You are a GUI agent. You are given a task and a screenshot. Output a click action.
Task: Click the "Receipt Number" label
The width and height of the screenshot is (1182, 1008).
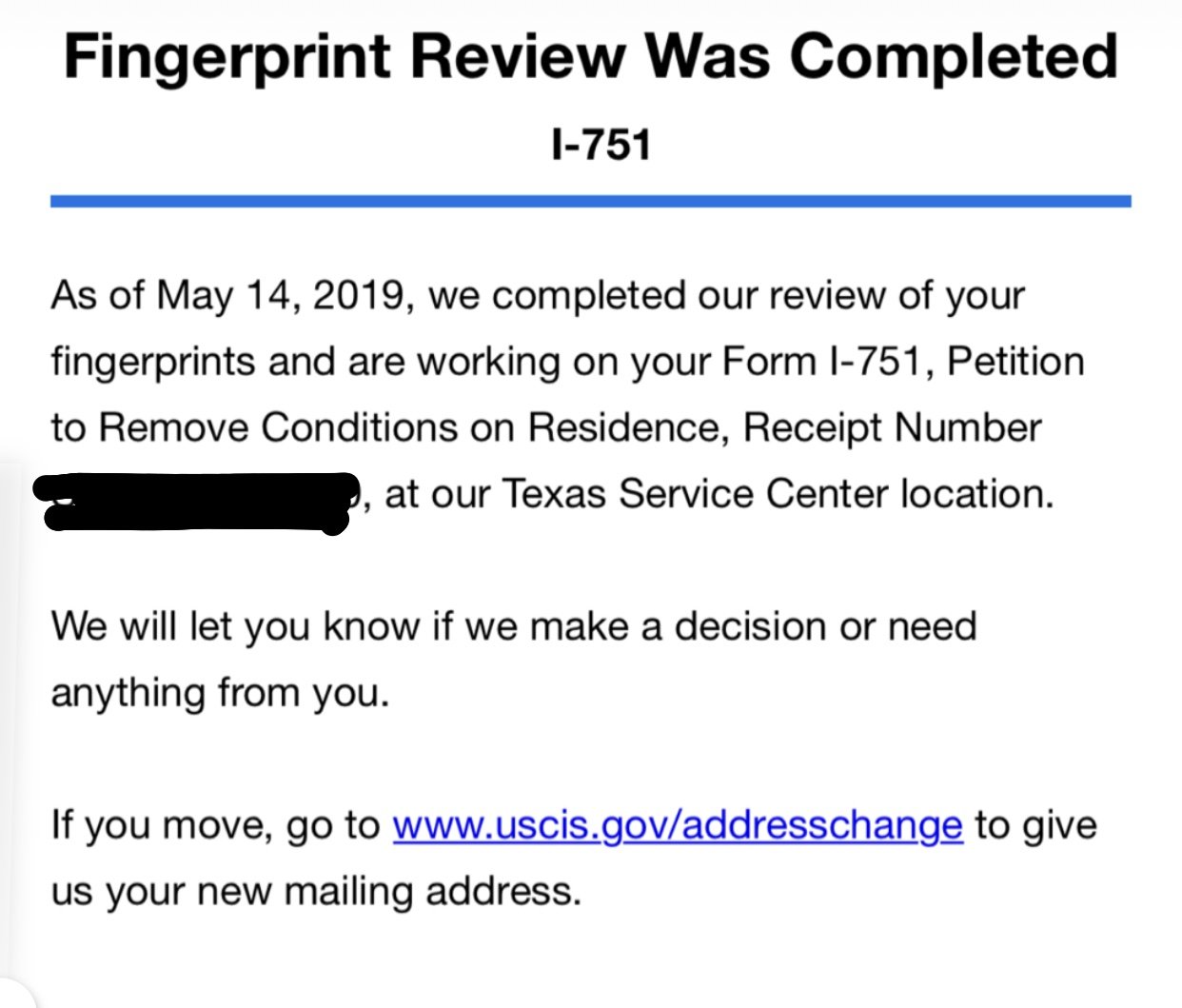pyautogui.click(x=892, y=428)
